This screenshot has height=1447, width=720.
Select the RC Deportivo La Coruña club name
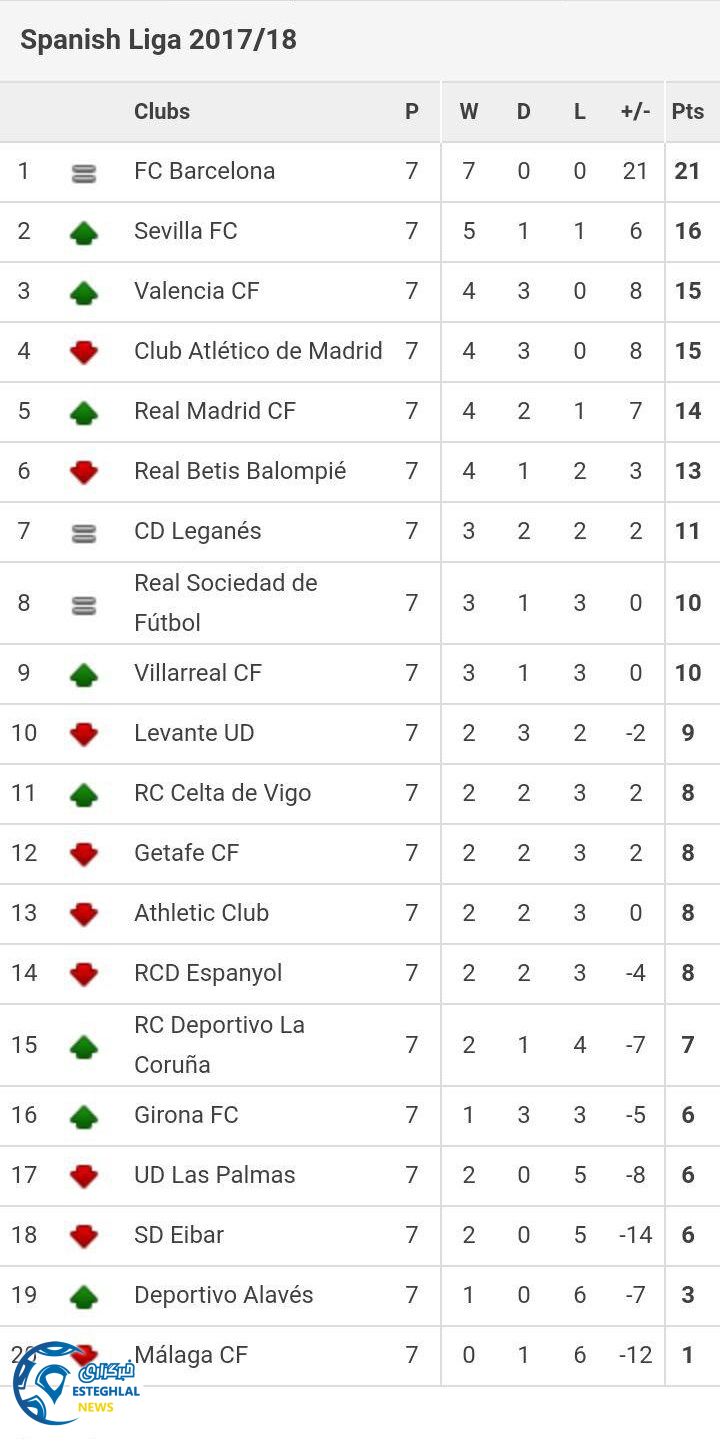pyautogui.click(x=219, y=1044)
